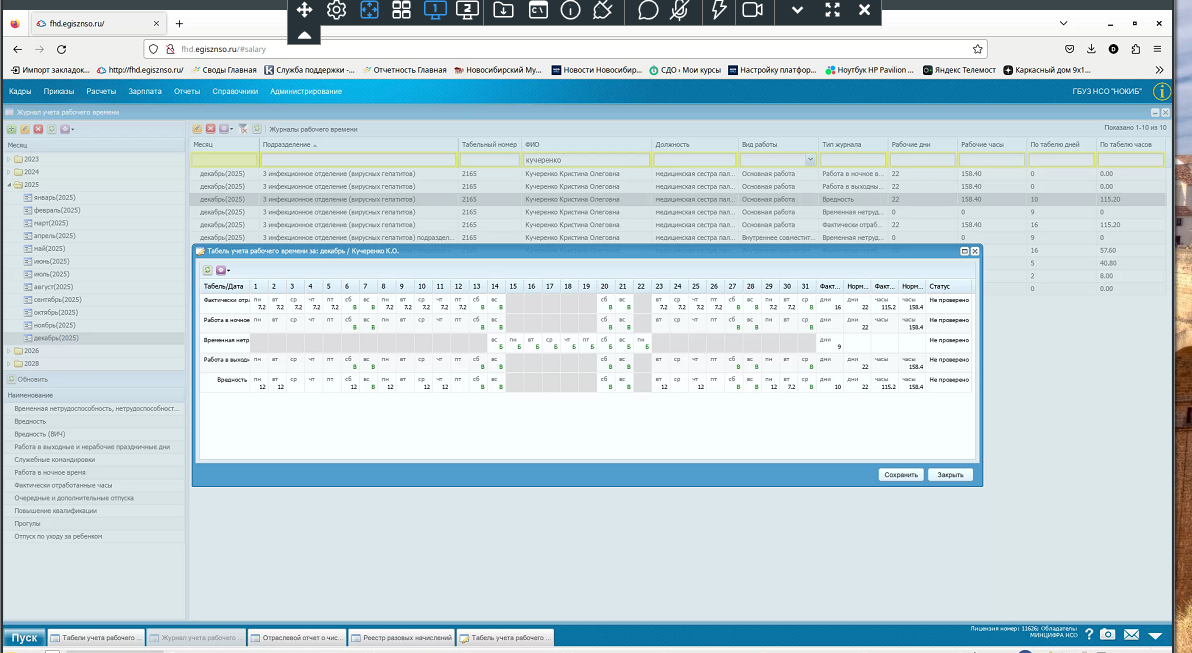Open the Расчеты menu
1192x653 pixels.
click(101, 91)
